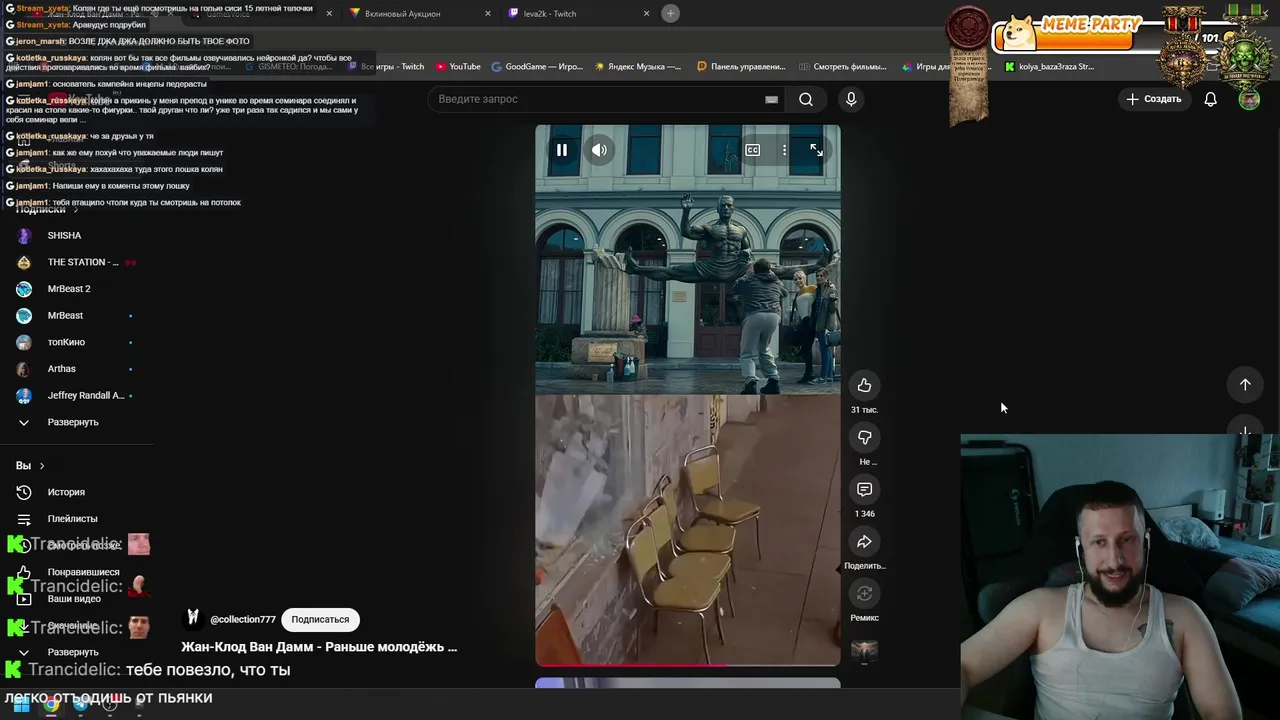Seek on the red Shorts progress bar

pos(688,664)
